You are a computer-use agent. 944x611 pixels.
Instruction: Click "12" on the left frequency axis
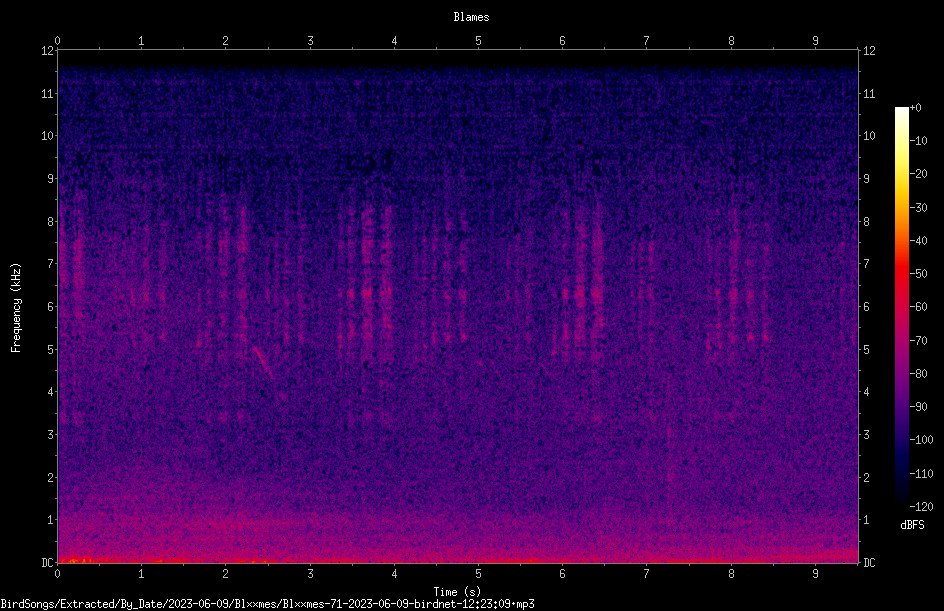coord(47,51)
